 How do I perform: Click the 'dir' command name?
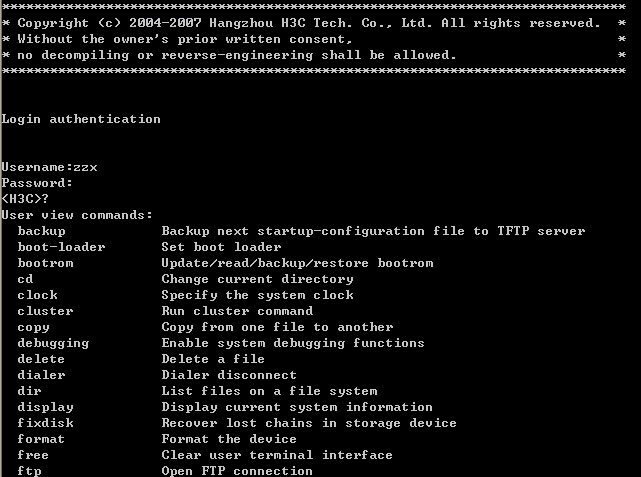click(x=29, y=391)
